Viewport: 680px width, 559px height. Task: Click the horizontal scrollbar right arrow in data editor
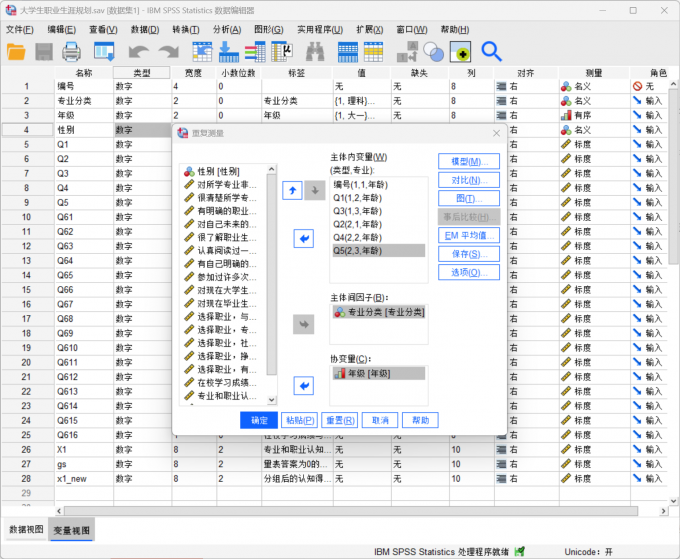click(x=663, y=511)
